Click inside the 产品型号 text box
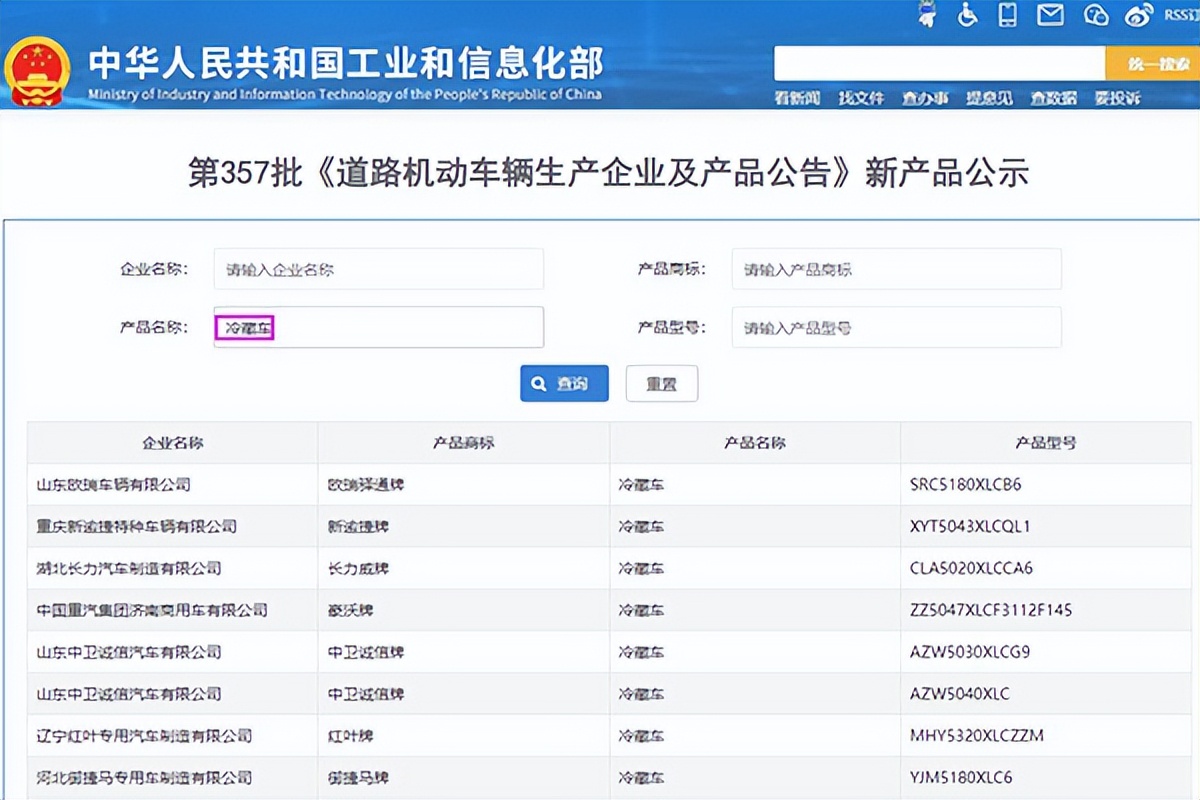The width and height of the screenshot is (1200, 800). pos(896,327)
